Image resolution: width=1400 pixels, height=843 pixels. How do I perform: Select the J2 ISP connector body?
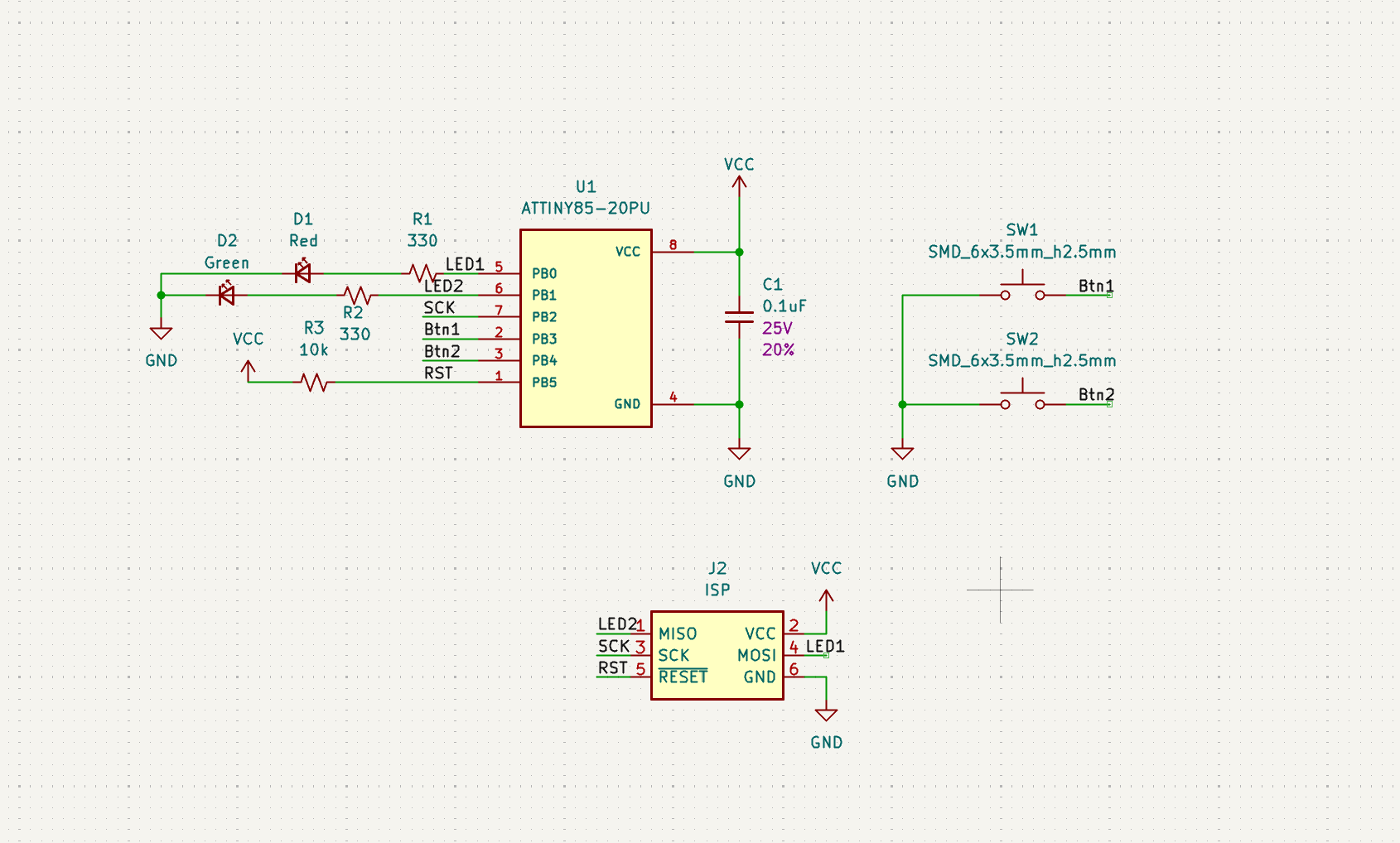tap(717, 655)
